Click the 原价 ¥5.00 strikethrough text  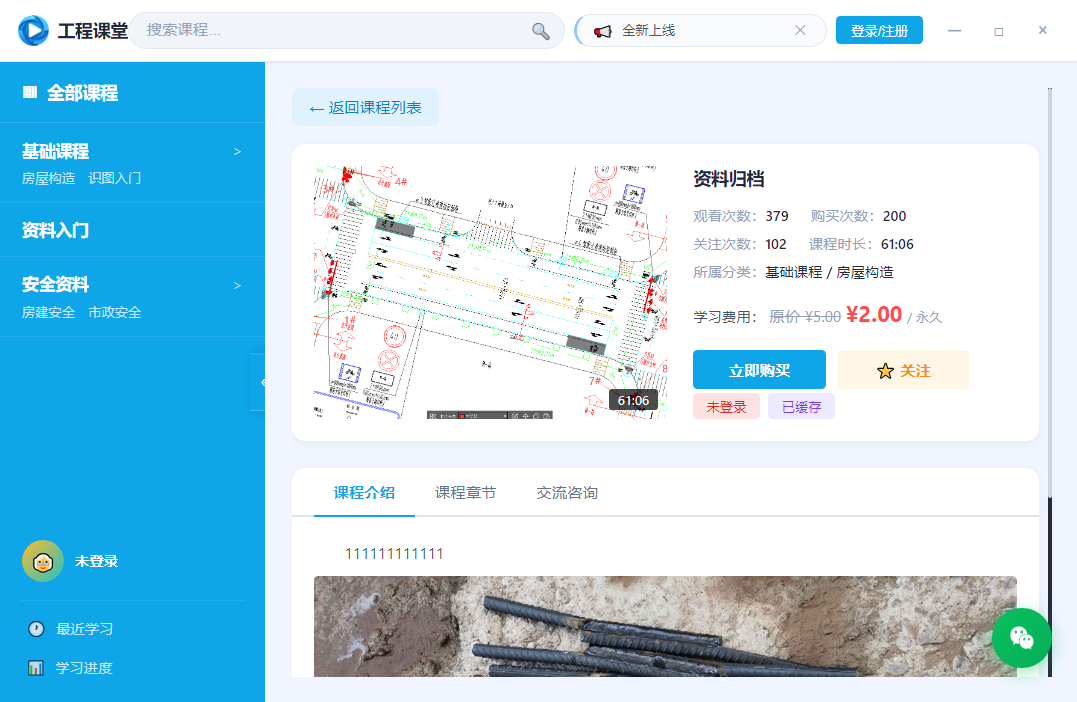pos(804,317)
